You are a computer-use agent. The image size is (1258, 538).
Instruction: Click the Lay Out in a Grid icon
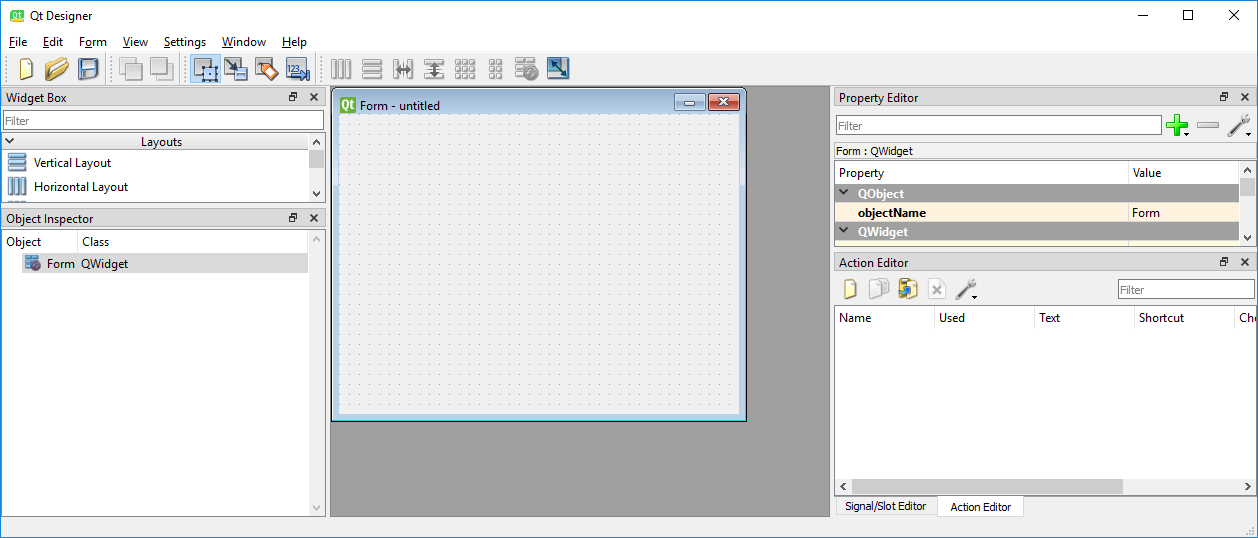pos(465,69)
